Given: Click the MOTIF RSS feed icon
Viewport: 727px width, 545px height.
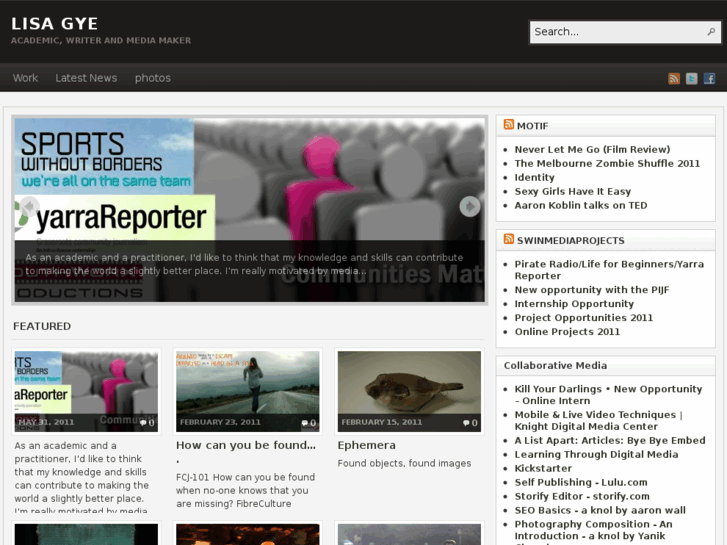Looking at the screenshot, I should [509, 124].
